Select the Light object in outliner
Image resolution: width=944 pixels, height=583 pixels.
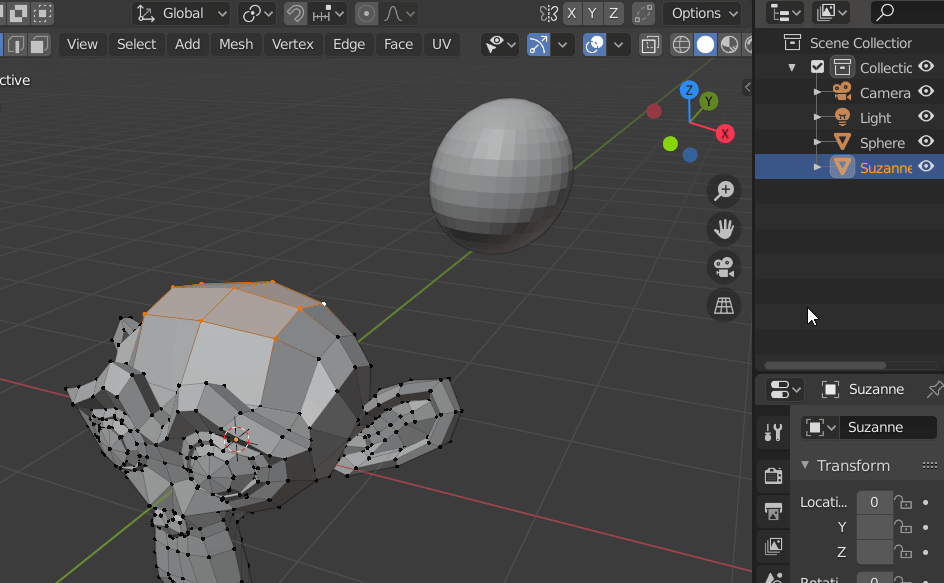pos(875,118)
